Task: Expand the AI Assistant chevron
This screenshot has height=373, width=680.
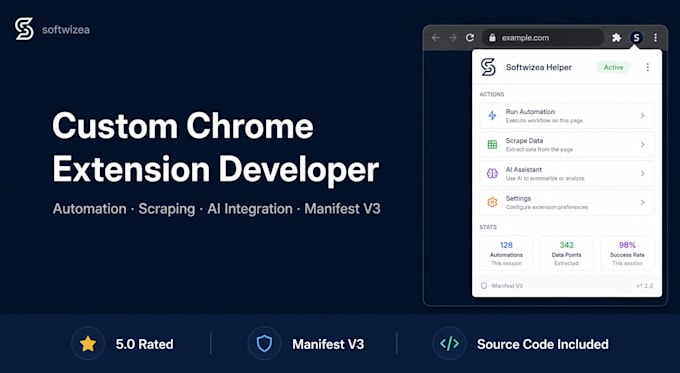Action: pyautogui.click(x=643, y=173)
